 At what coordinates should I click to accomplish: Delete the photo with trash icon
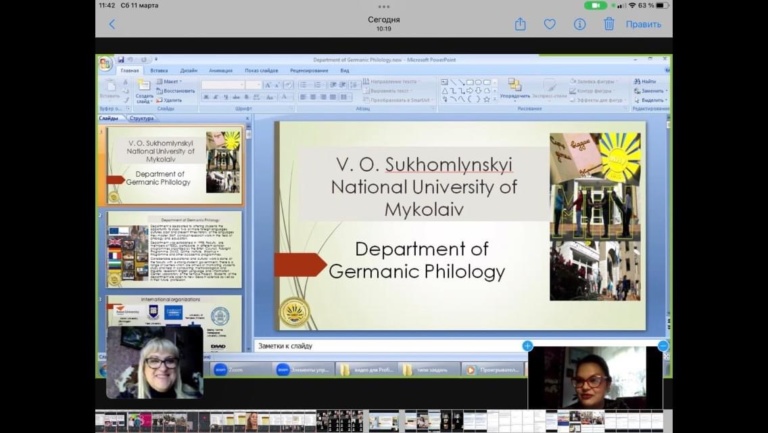[x=609, y=24]
